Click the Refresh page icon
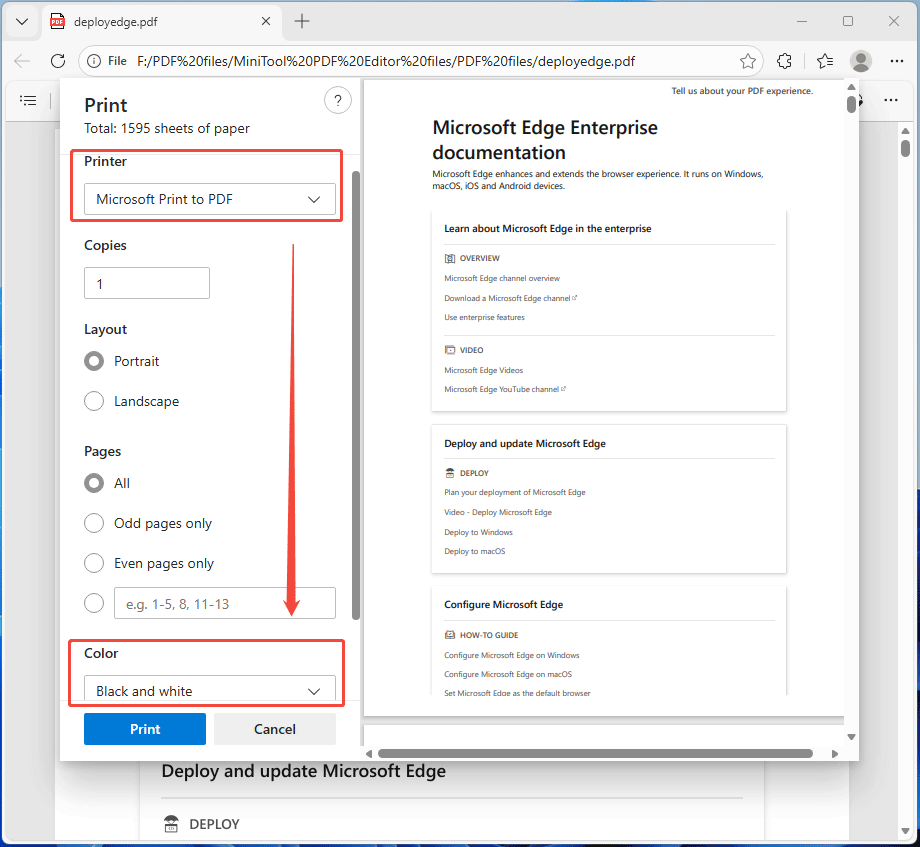The image size is (920, 847). [x=58, y=61]
